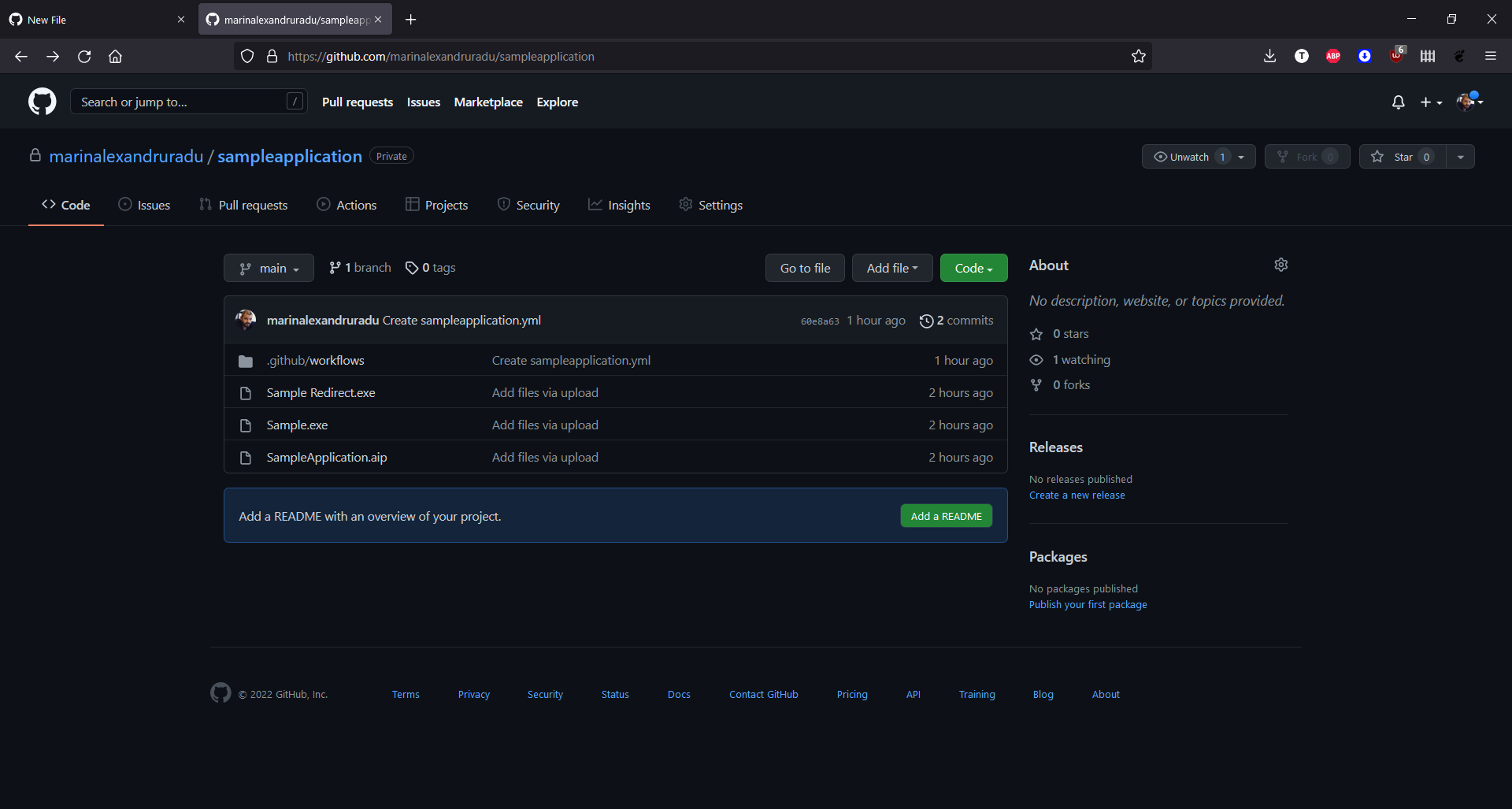The height and width of the screenshot is (809, 1512).
Task: Click the T circle extension icon
Action: pyautogui.click(x=1302, y=56)
